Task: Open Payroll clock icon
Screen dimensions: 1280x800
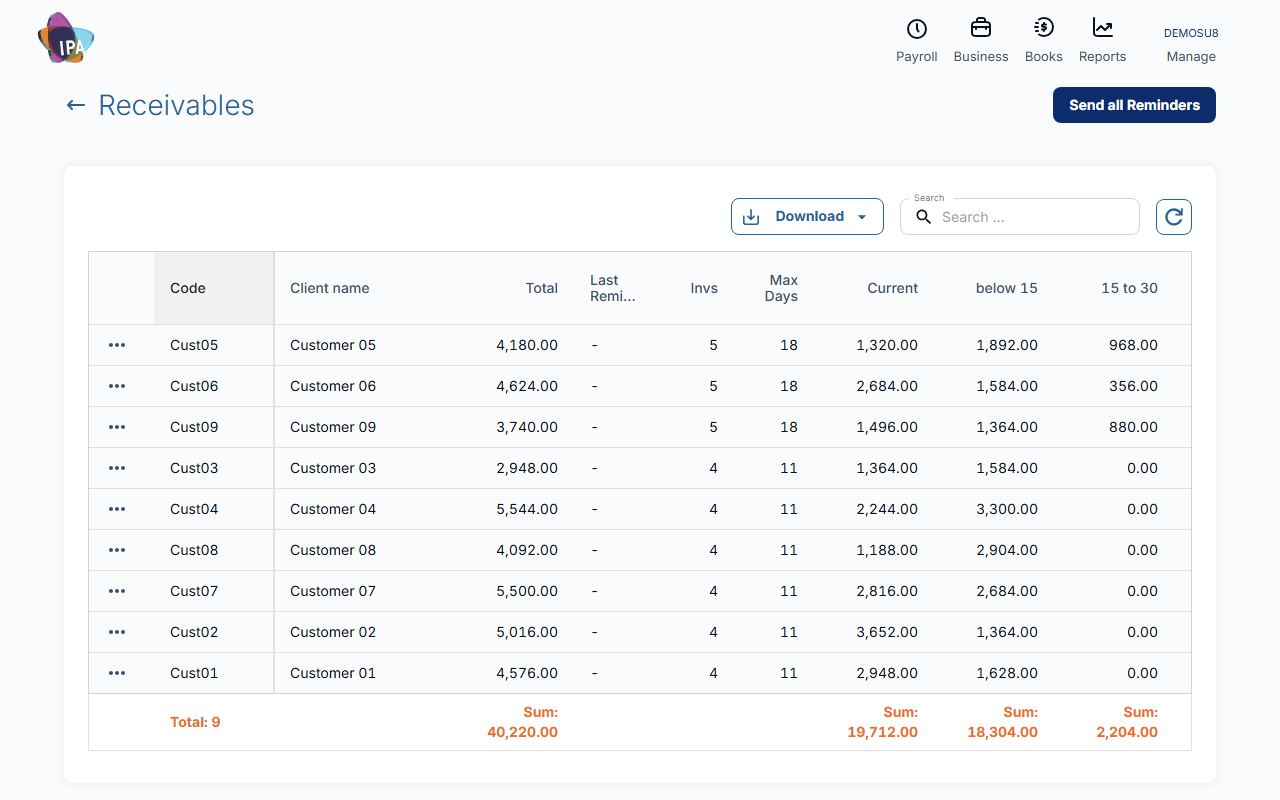Action: click(x=916, y=29)
